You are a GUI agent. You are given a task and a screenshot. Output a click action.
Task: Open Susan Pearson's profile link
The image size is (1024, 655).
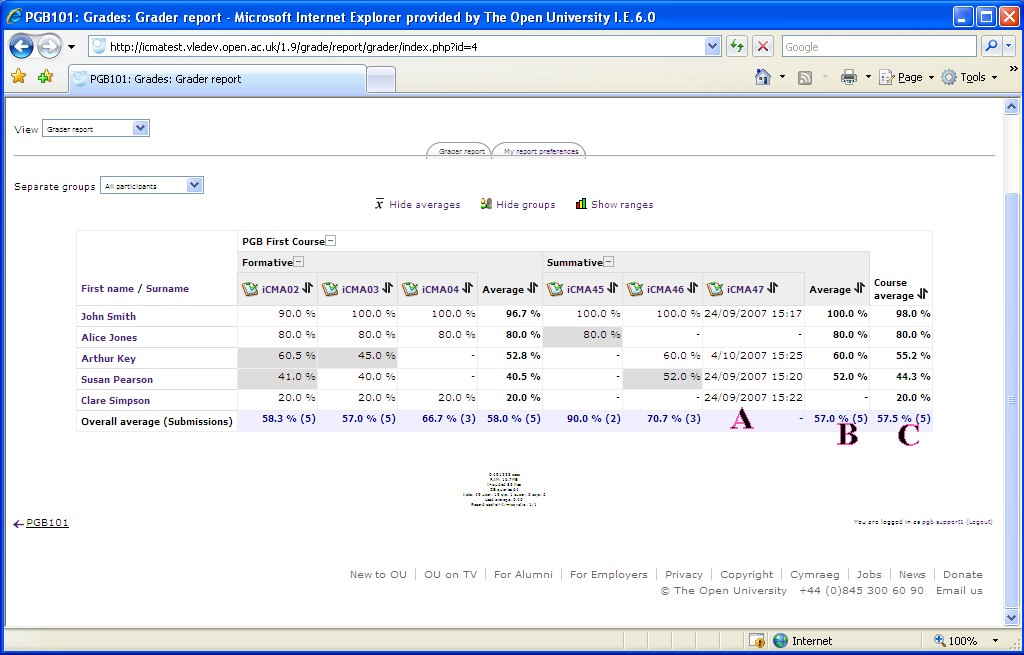(117, 379)
